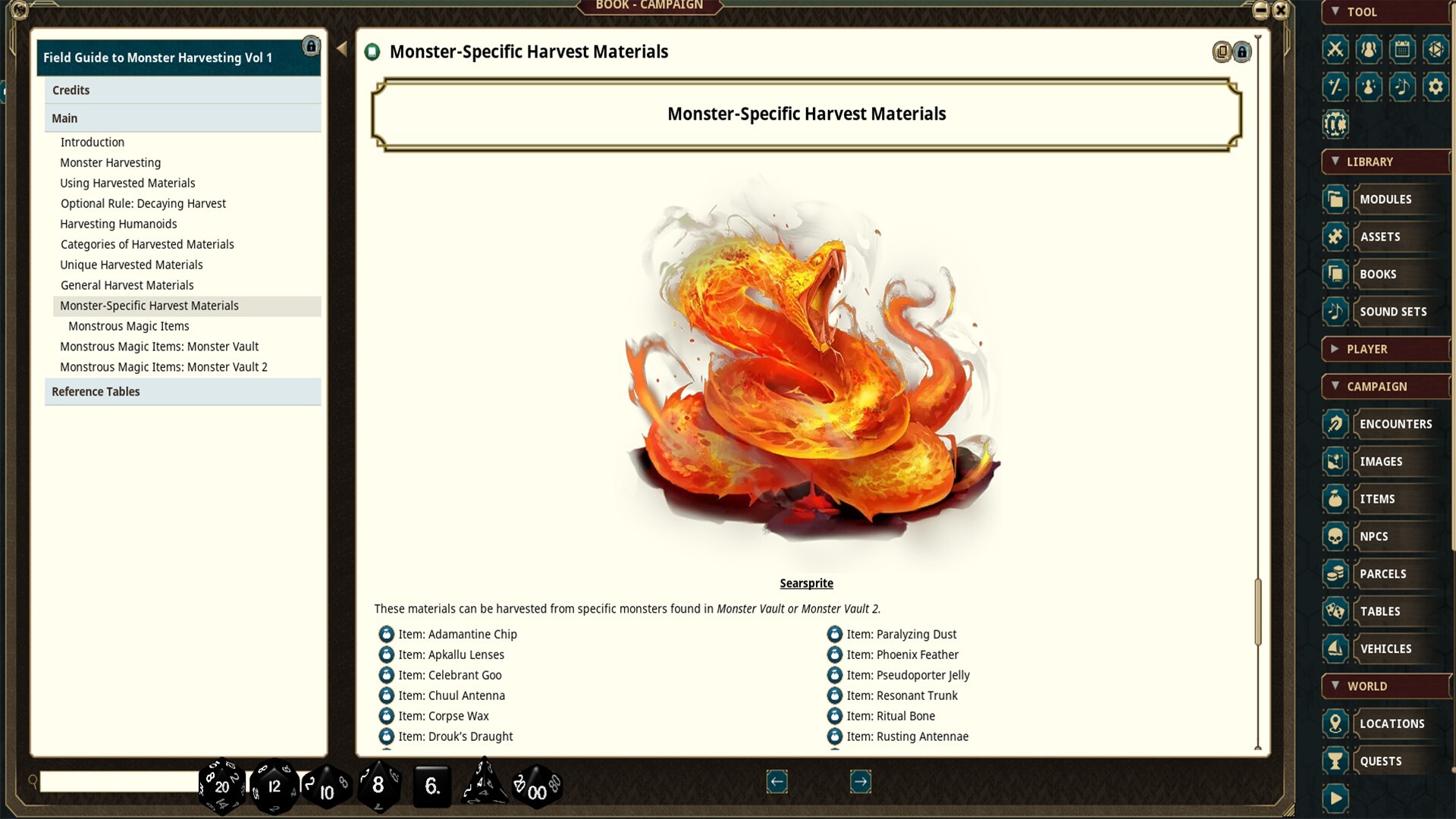Image resolution: width=1456 pixels, height=819 pixels.
Task: Toggle the lock on the book window
Action: coord(1242,52)
